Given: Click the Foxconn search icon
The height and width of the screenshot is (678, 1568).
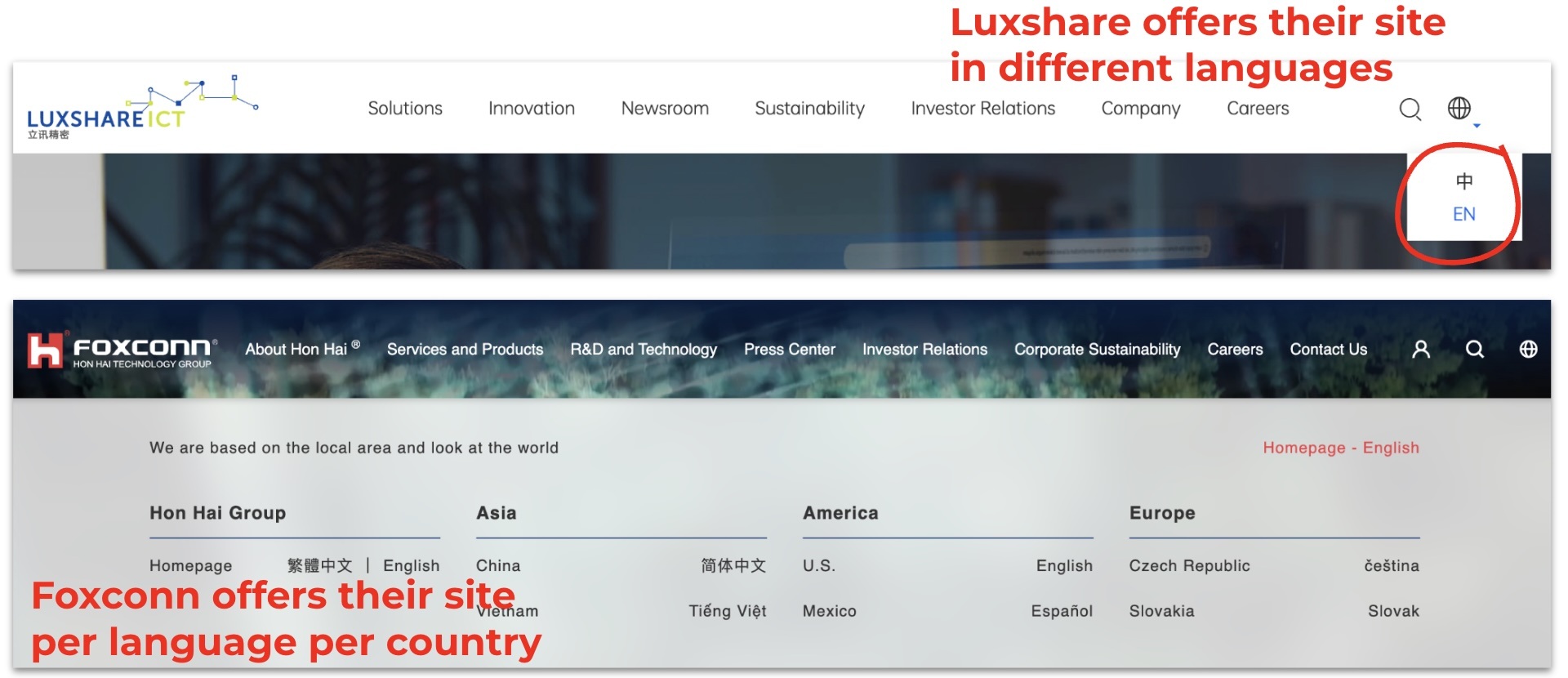Looking at the screenshot, I should (x=1474, y=350).
